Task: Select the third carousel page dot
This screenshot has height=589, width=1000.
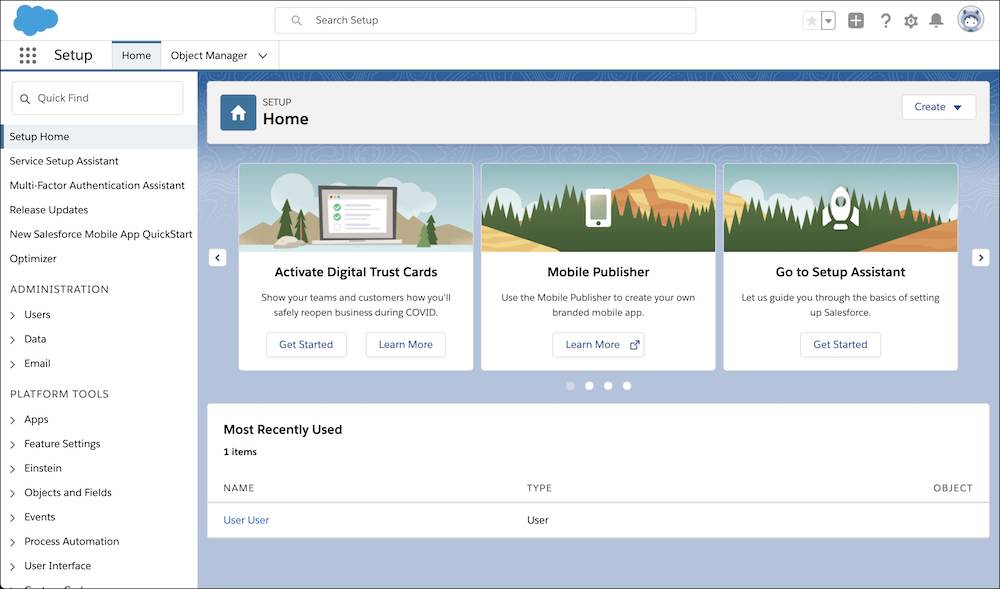Action: click(608, 386)
